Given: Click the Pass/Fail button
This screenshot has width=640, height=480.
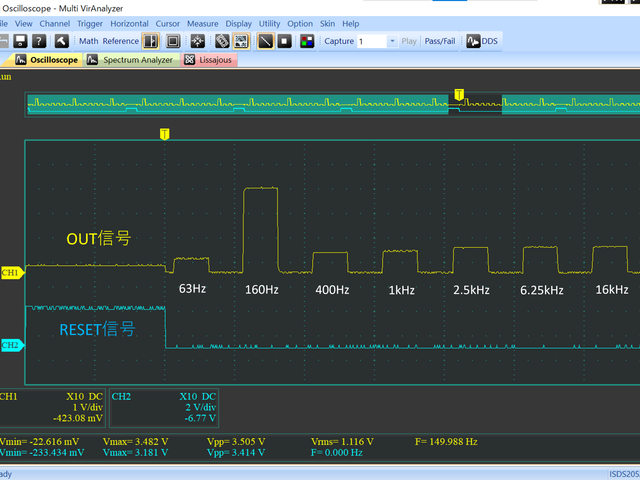Looking at the screenshot, I should (441, 41).
